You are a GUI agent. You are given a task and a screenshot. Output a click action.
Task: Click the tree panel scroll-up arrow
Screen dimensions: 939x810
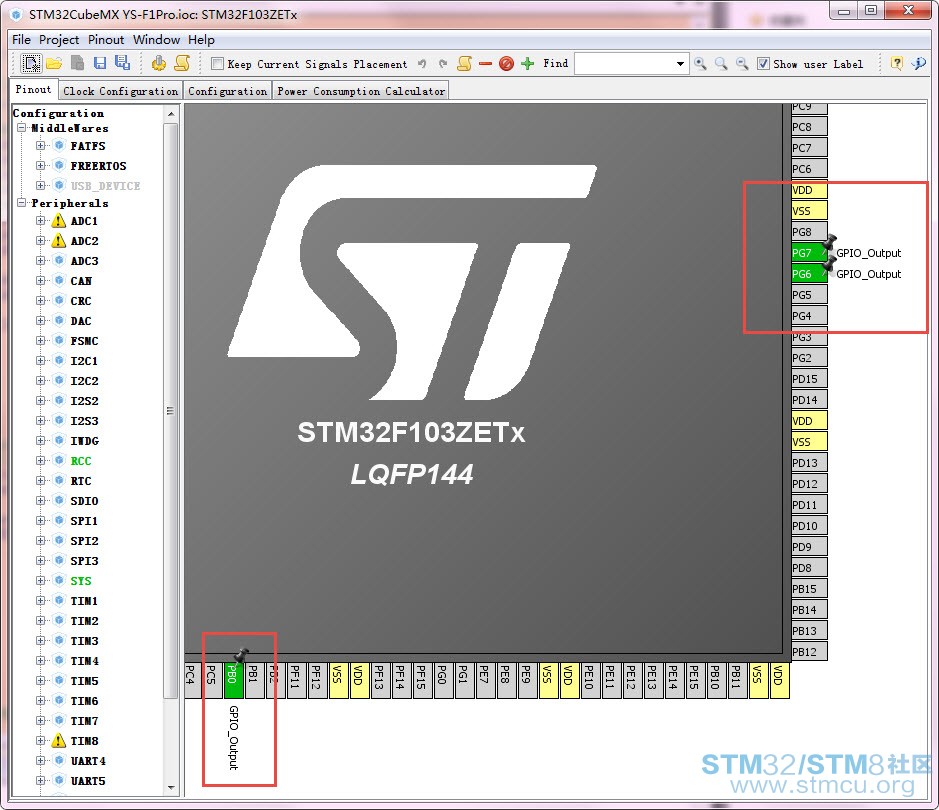[x=171, y=114]
